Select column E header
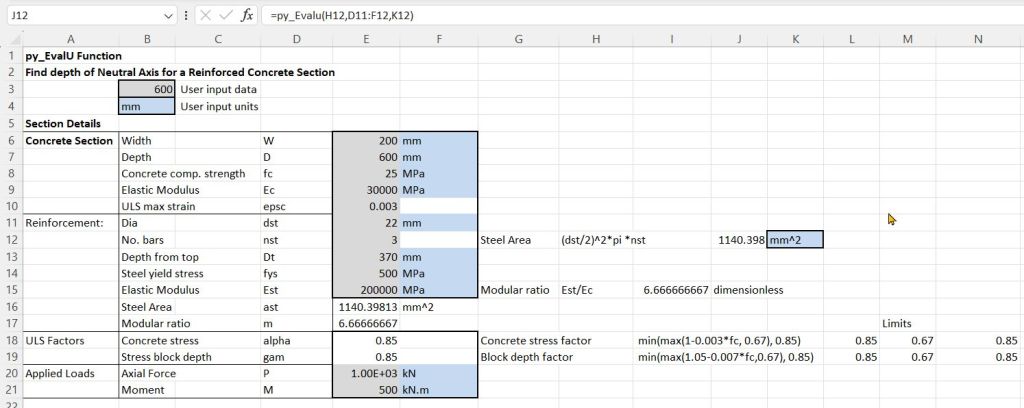 (365, 38)
